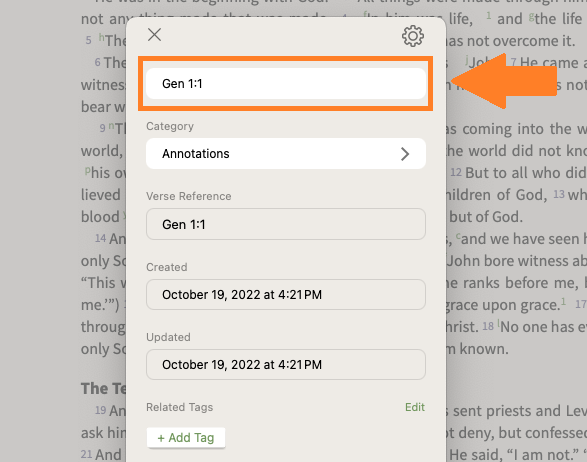Tap verse number 5 near the top left
Screen dimensions: 587x462
(88, 40)
